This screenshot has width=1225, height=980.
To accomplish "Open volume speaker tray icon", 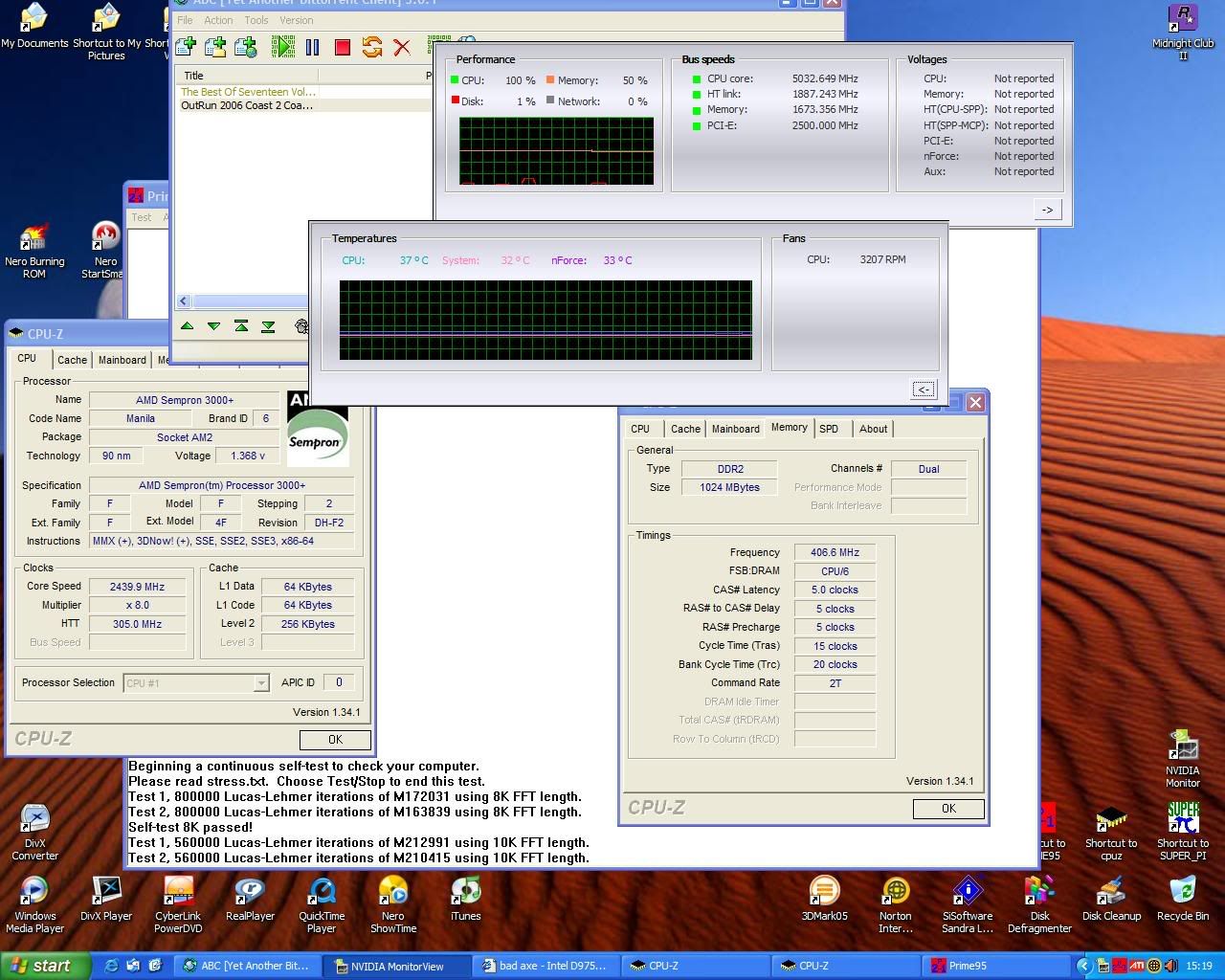I will tap(1170, 966).
